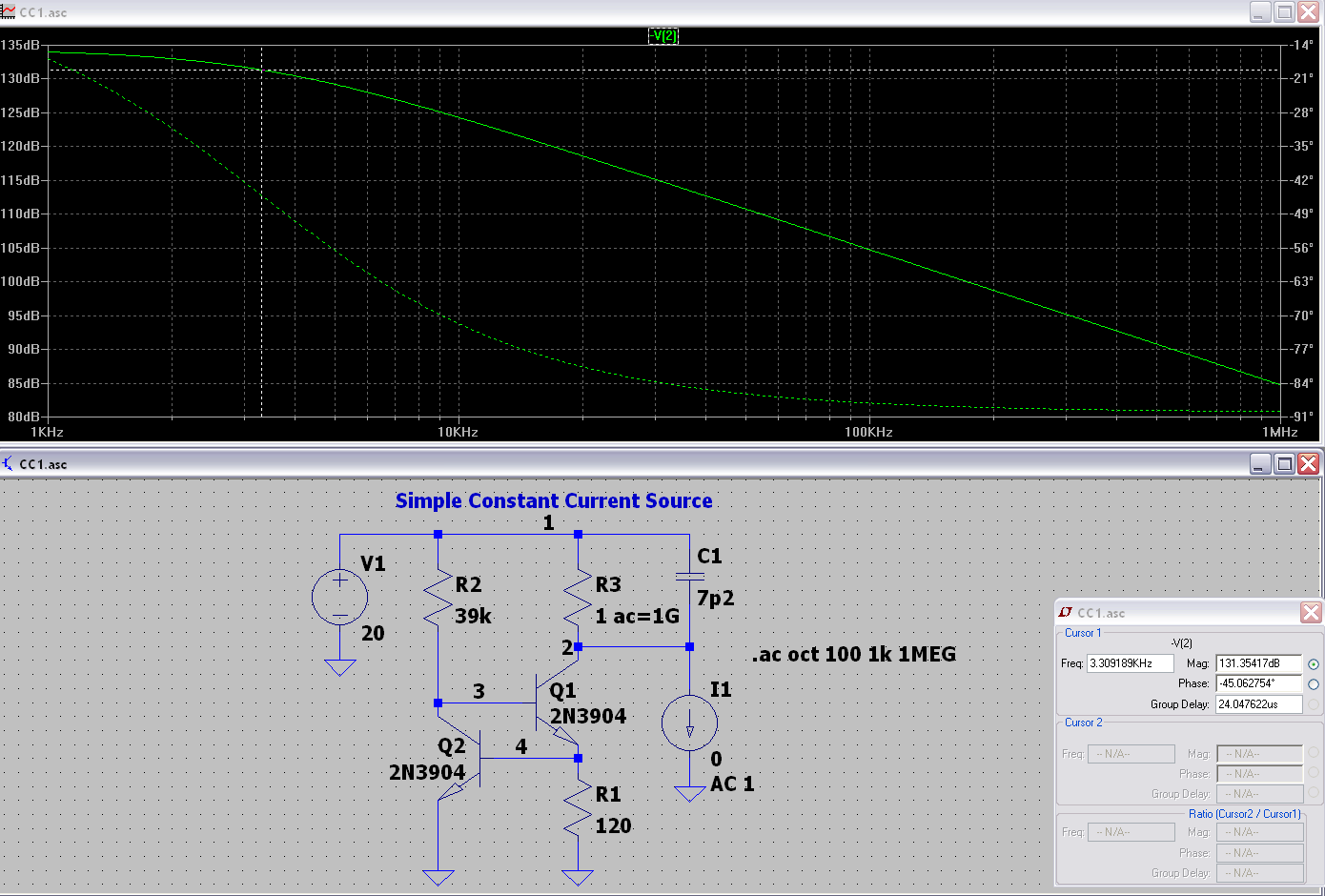Click the Cursor 1 Phase value field
The height and width of the screenshot is (896, 1325).
[1259, 683]
